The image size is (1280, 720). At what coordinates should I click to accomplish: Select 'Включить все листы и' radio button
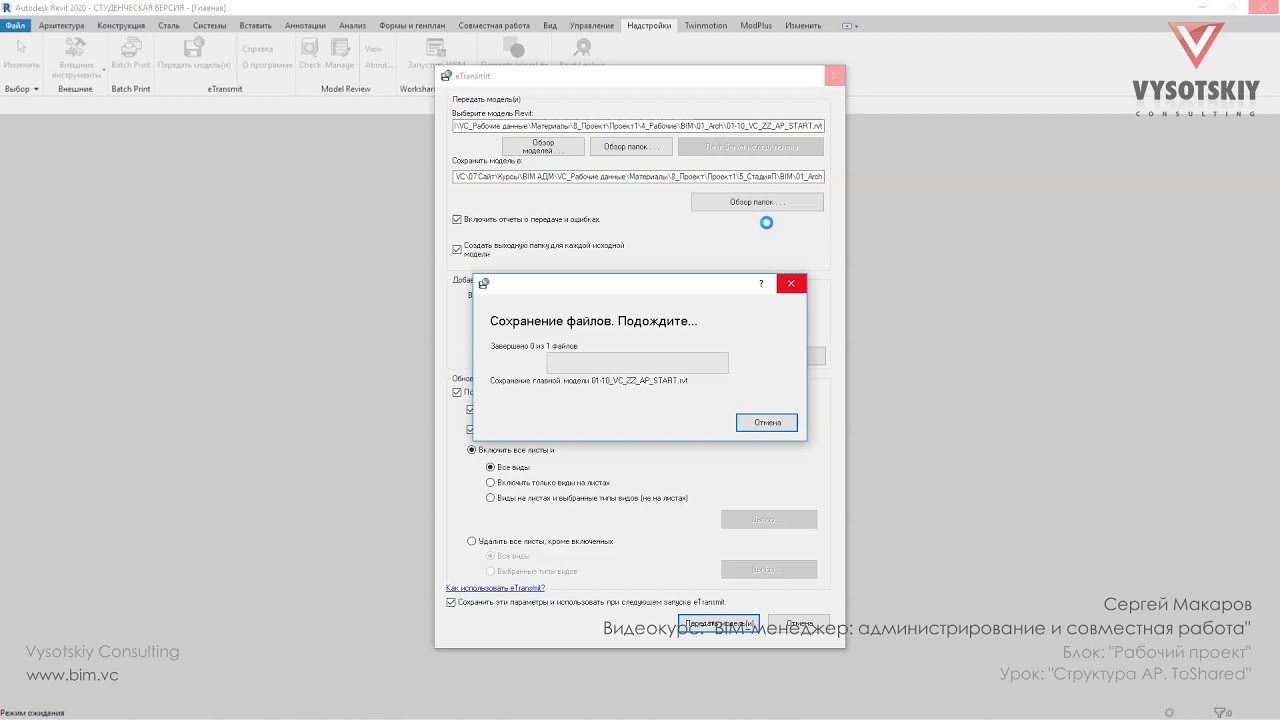click(x=472, y=450)
